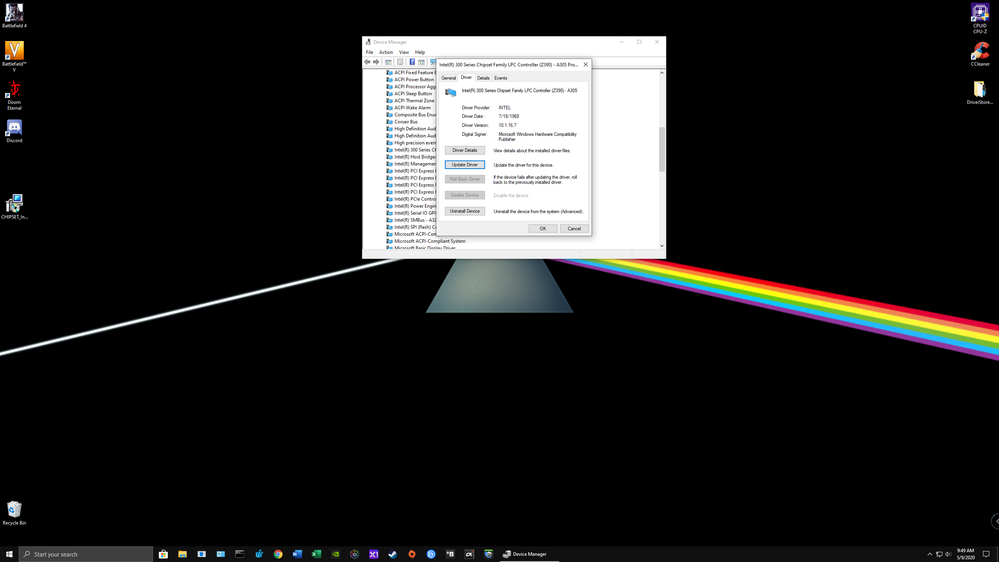999x562 pixels.
Task: Click the Device Manager vertical scrollbar thumb
Action: click(x=662, y=149)
